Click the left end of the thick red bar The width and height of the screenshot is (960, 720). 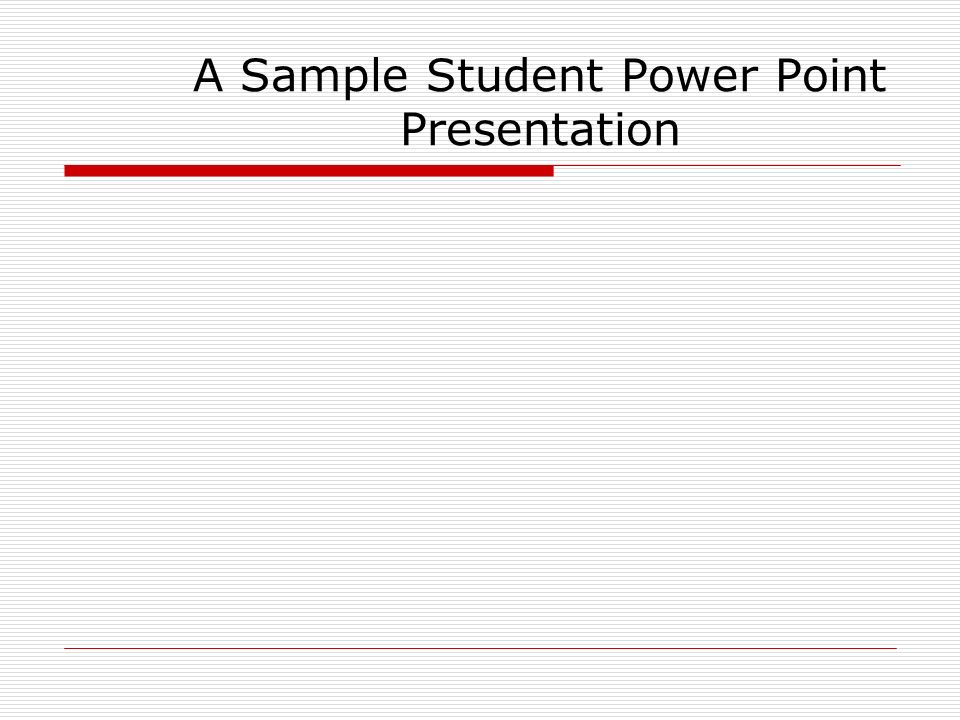pos(67,171)
